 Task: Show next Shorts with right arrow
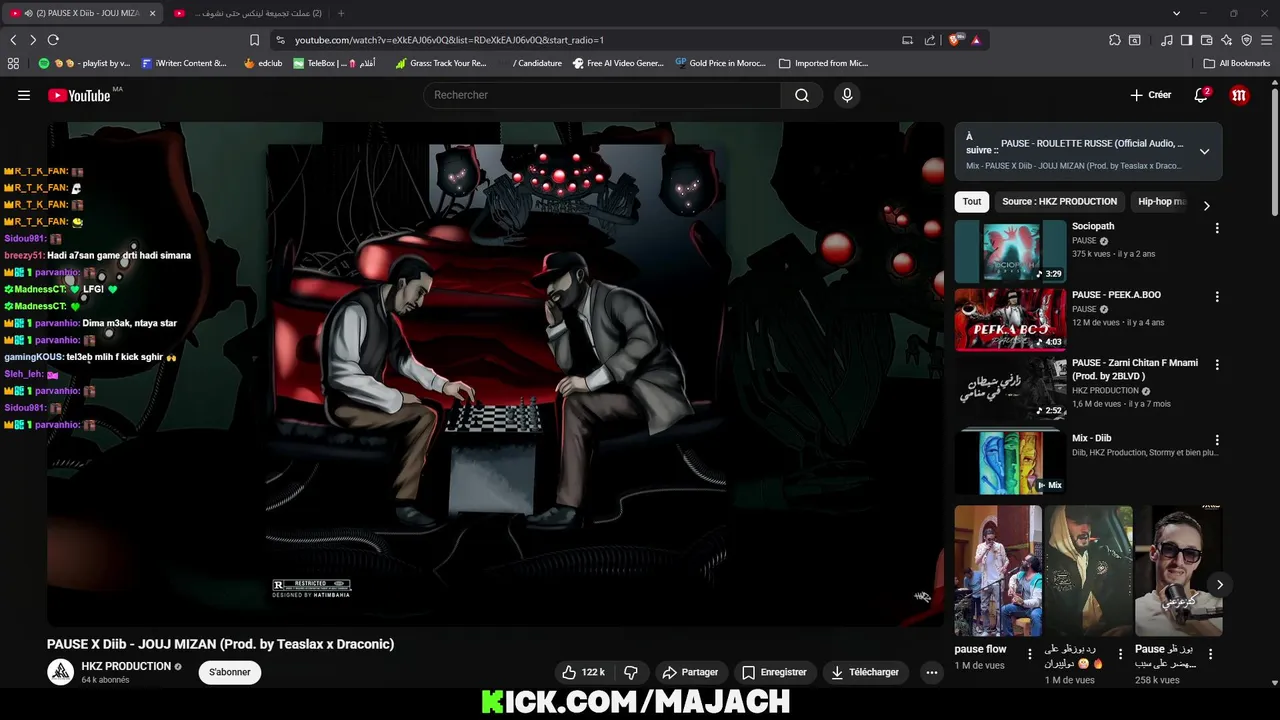[1219, 585]
